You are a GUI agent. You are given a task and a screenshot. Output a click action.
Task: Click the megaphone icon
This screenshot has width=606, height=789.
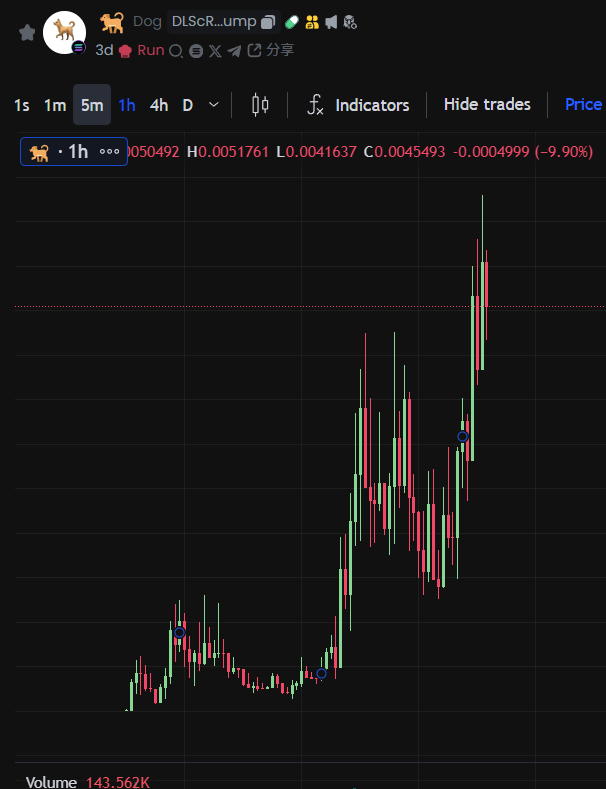[331, 22]
